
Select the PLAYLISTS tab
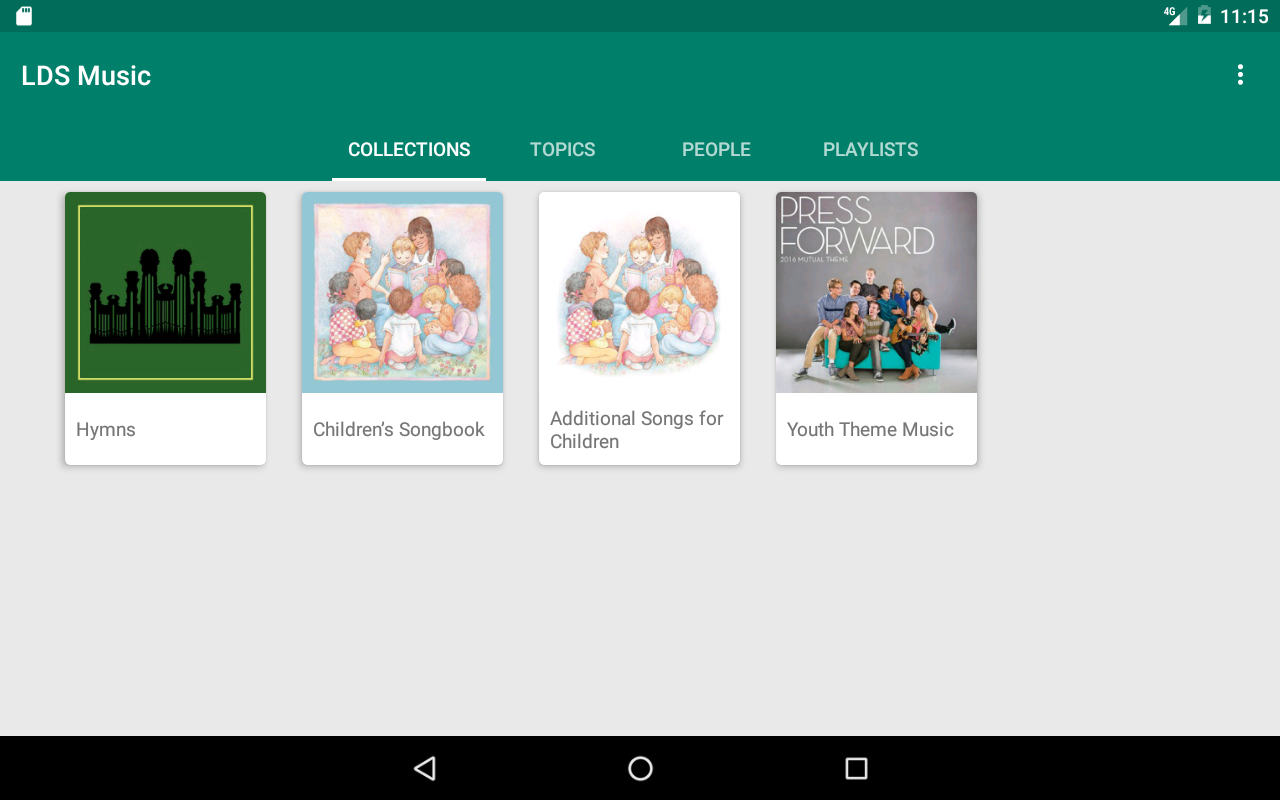[870, 148]
